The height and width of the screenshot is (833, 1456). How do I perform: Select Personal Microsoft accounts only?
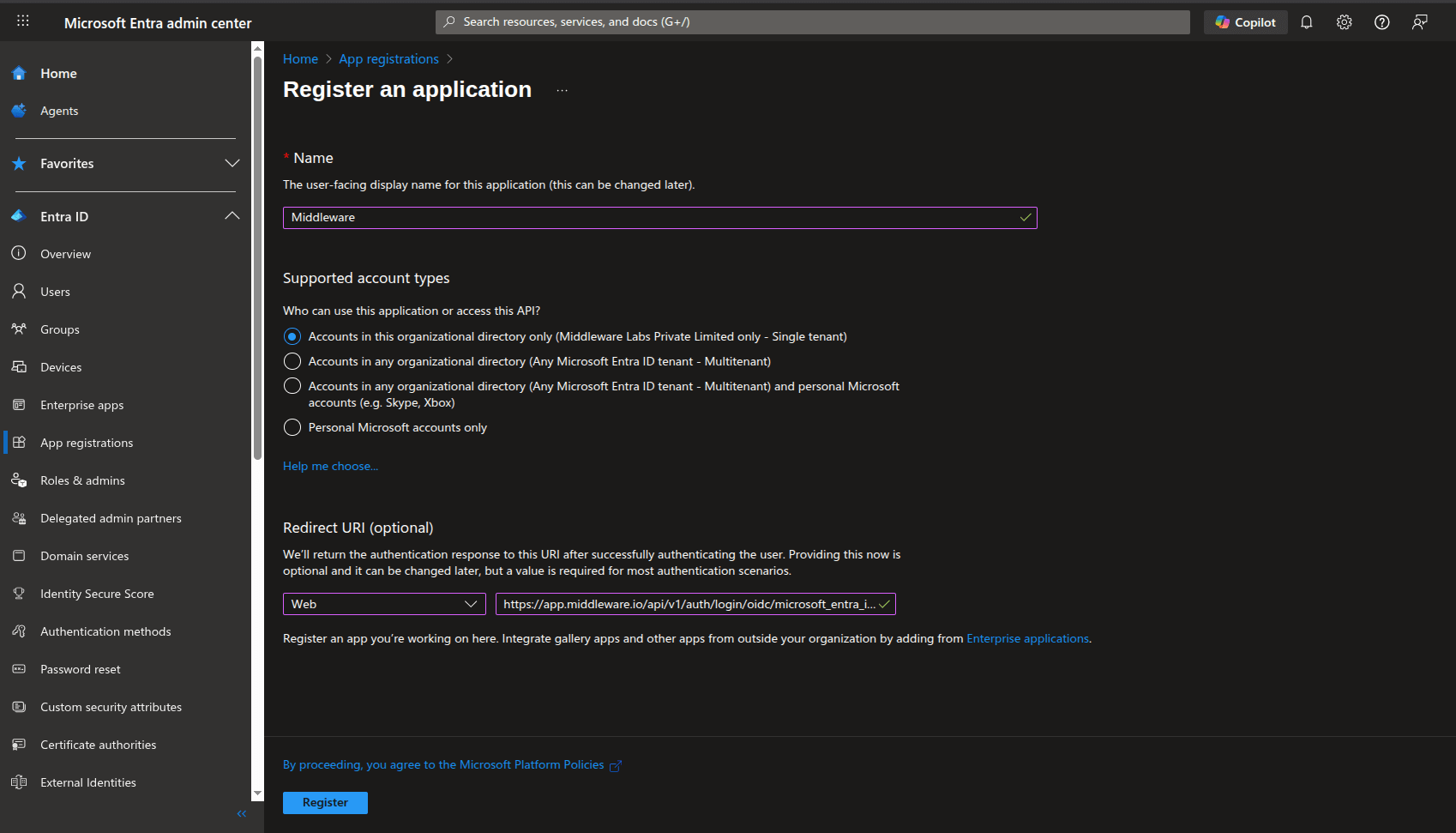coord(292,427)
